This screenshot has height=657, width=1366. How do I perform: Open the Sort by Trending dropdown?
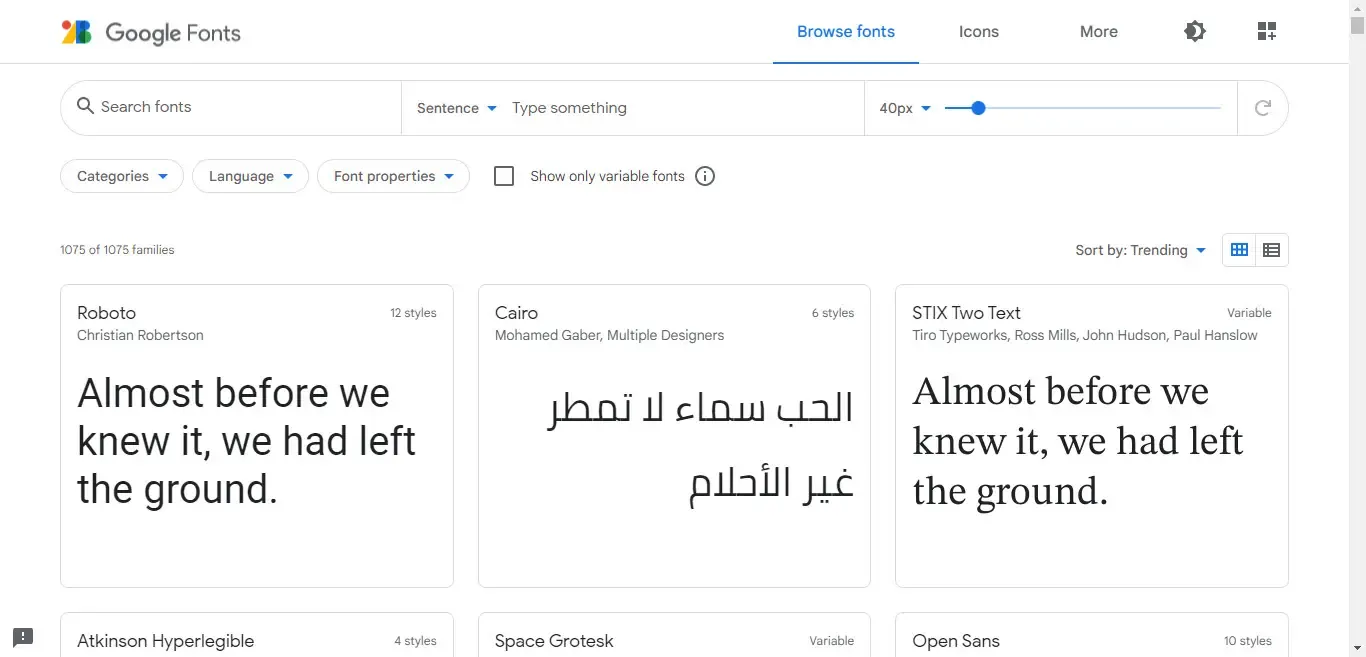(1141, 250)
